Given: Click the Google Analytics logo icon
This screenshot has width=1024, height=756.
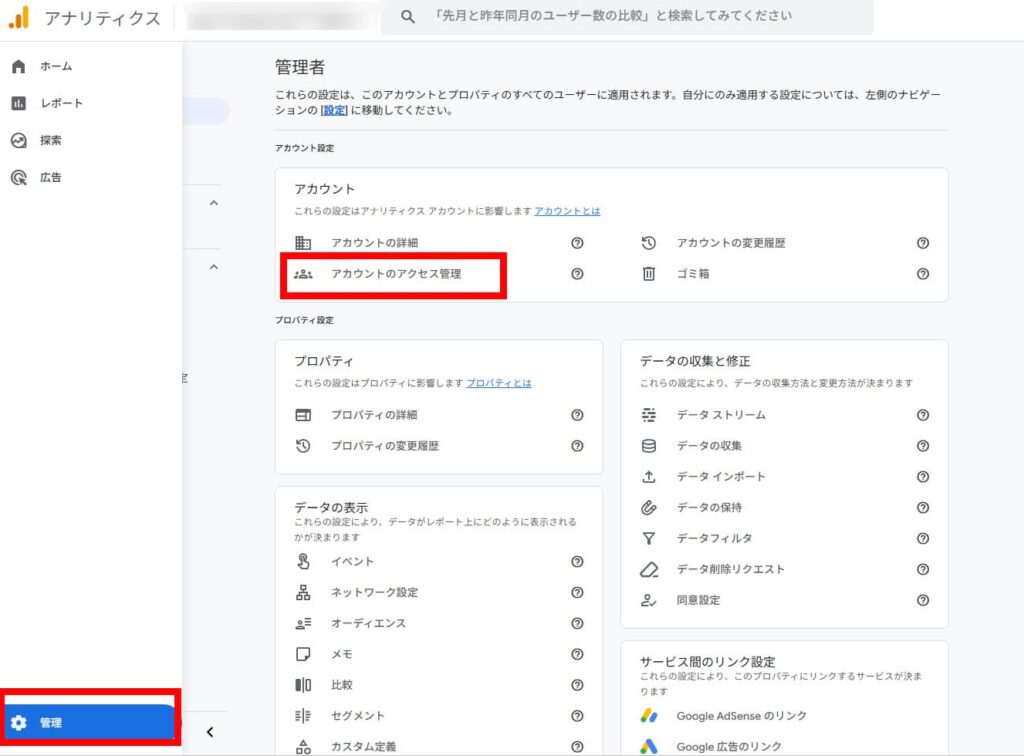Looking at the screenshot, I should tap(19, 17).
